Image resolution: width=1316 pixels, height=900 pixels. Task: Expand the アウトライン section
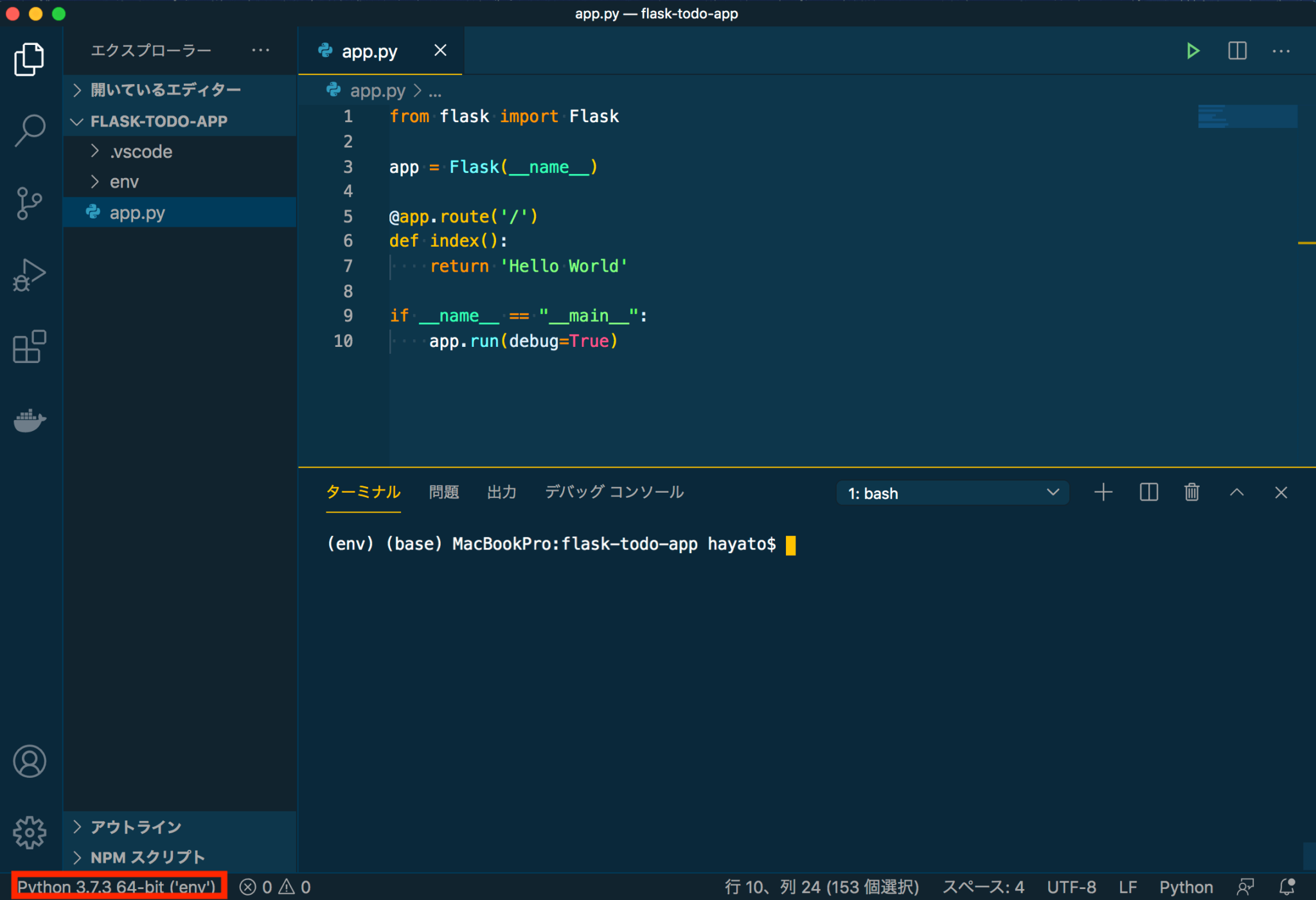136,827
